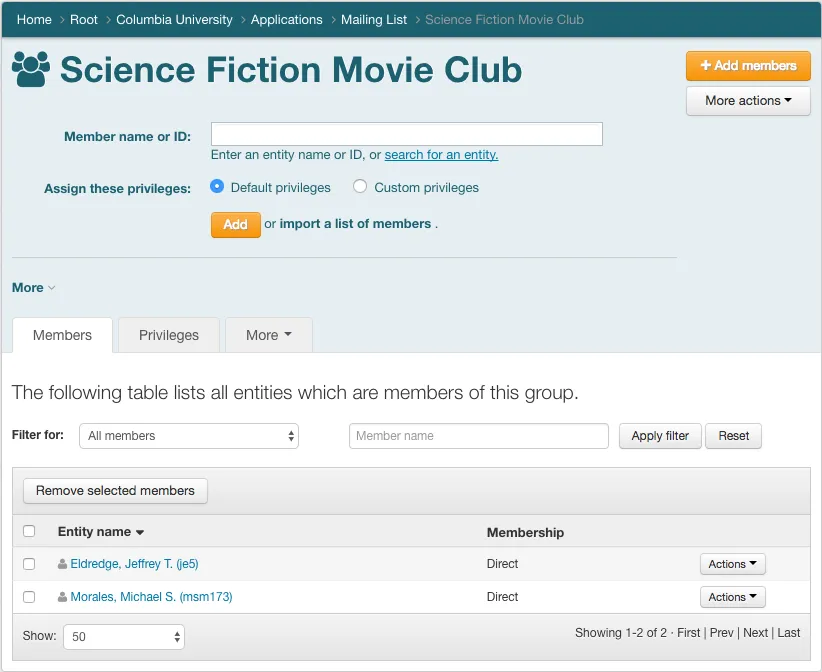Switch to the Members tab
The height and width of the screenshot is (672, 822).
pos(62,335)
